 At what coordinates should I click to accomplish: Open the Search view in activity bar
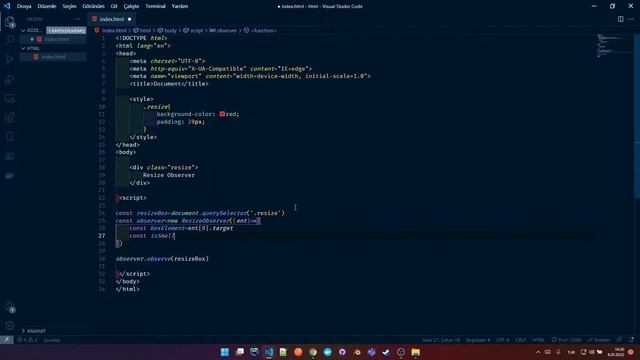pos(10,40)
